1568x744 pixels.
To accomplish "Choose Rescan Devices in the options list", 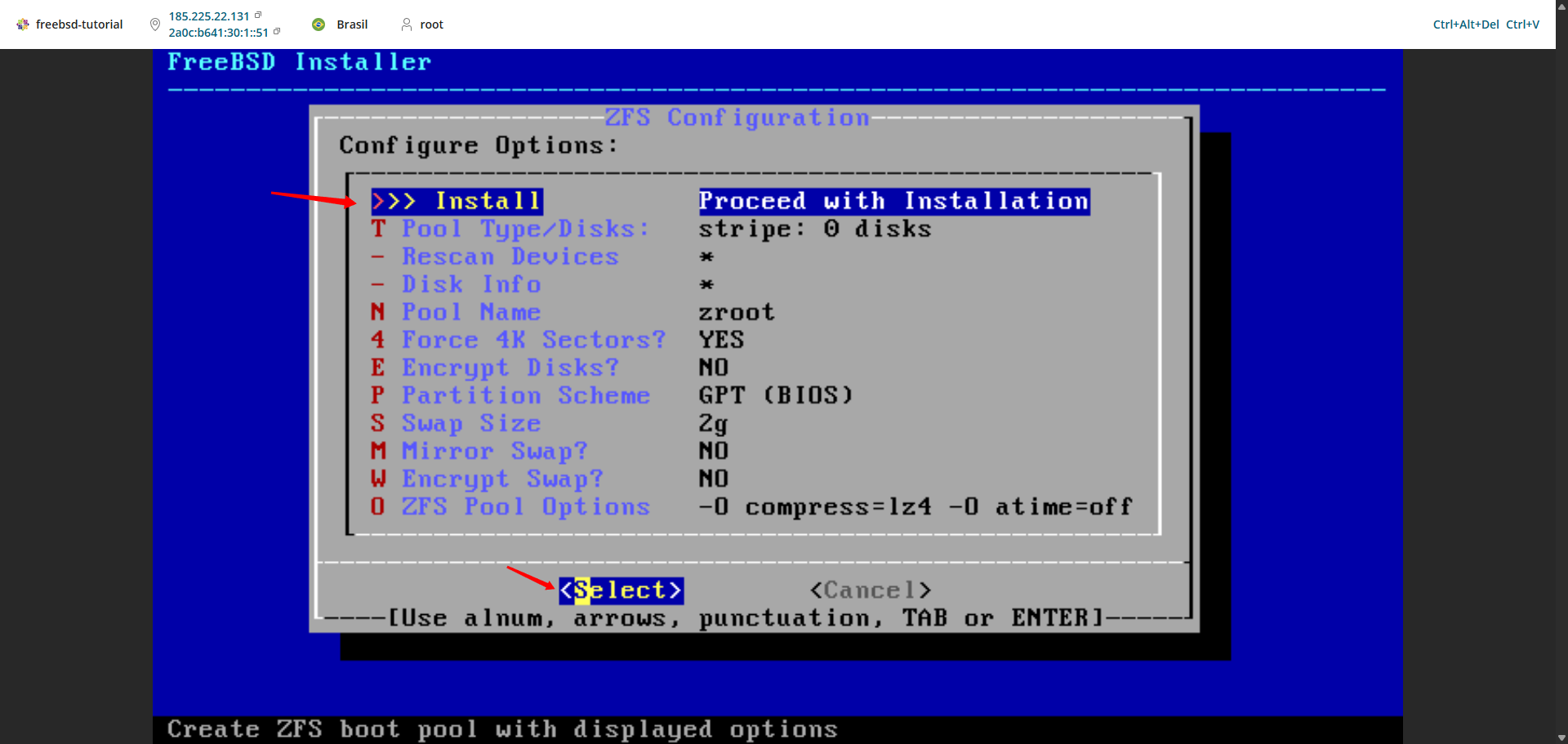I will pos(495,256).
